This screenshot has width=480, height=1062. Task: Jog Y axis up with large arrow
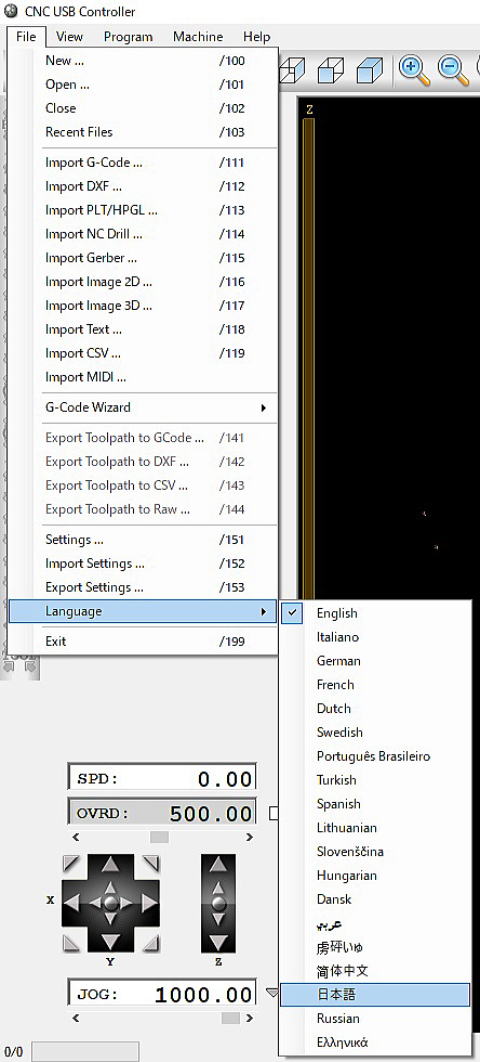click(x=111, y=864)
